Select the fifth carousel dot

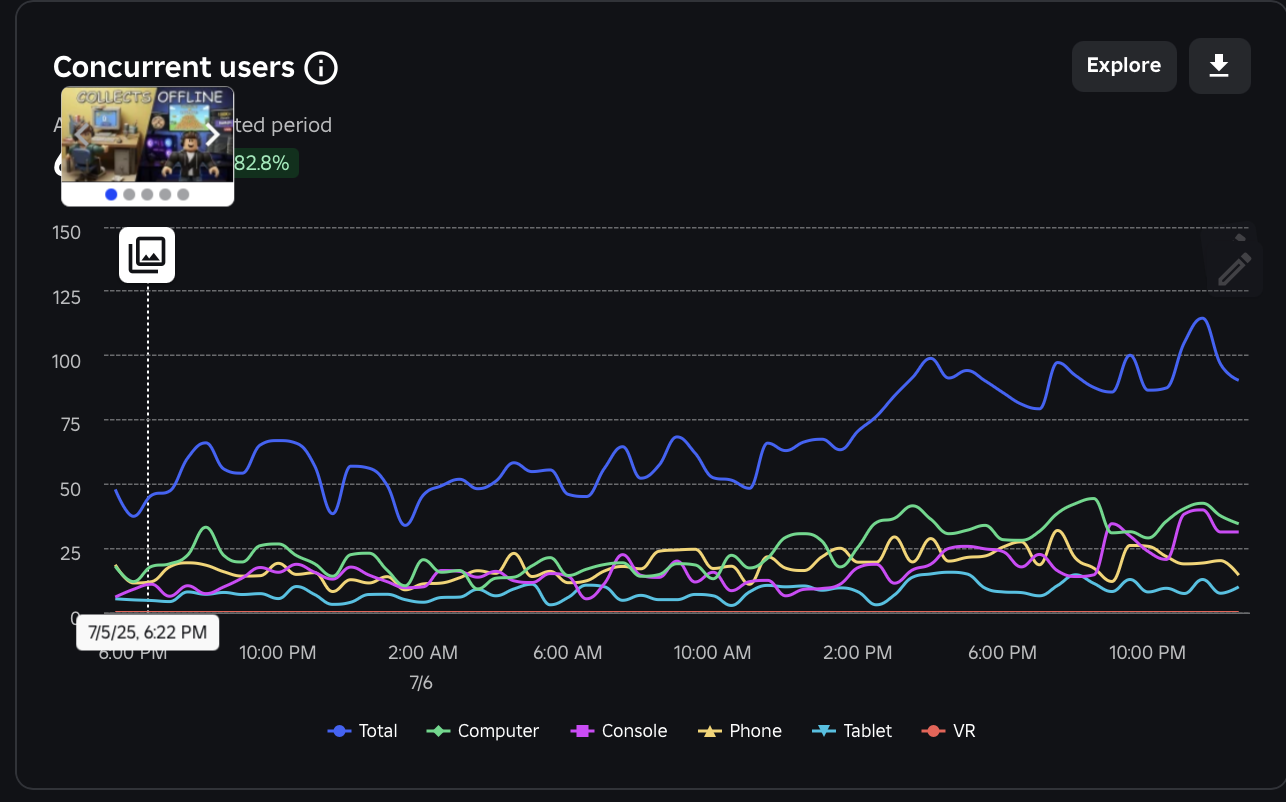pos(183,194)
